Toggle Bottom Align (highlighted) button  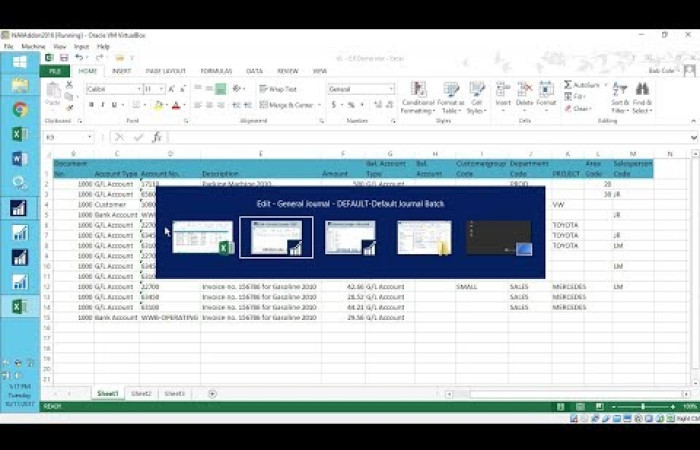(221, 89)
